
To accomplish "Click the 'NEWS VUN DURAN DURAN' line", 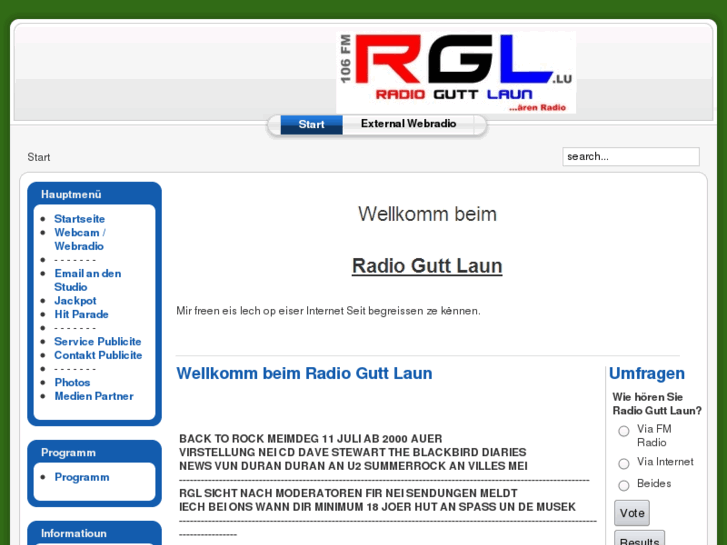I will click(353, 466).
